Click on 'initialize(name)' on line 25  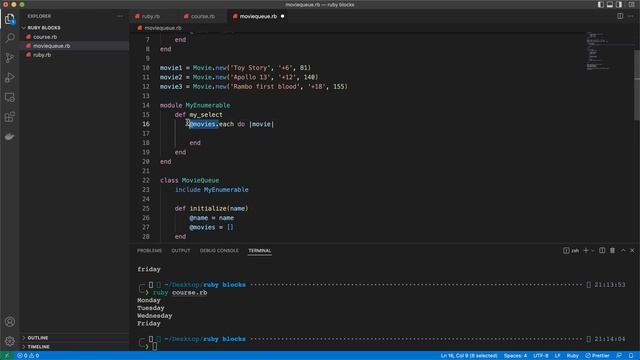(x=219, y=208)
